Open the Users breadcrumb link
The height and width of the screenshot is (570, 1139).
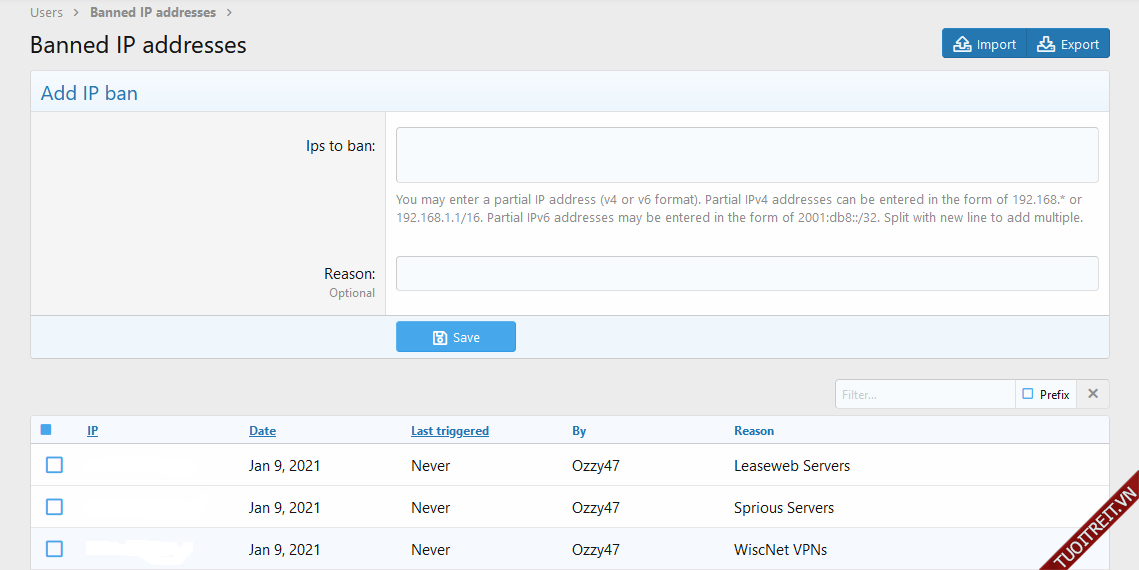tap(46, 13)
